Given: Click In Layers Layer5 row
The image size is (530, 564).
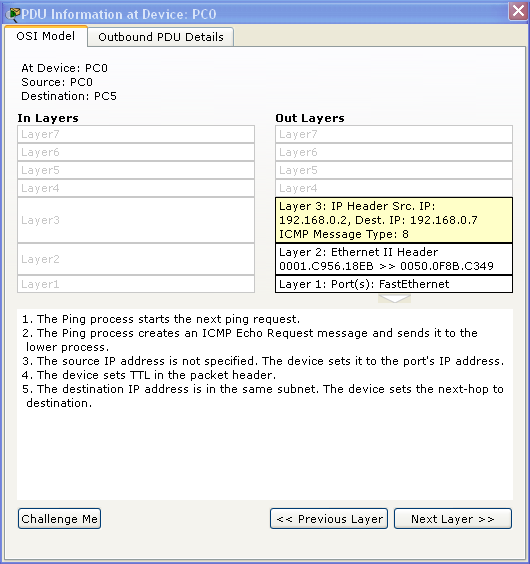Looking at the screenshot, I should pos(136,170).
